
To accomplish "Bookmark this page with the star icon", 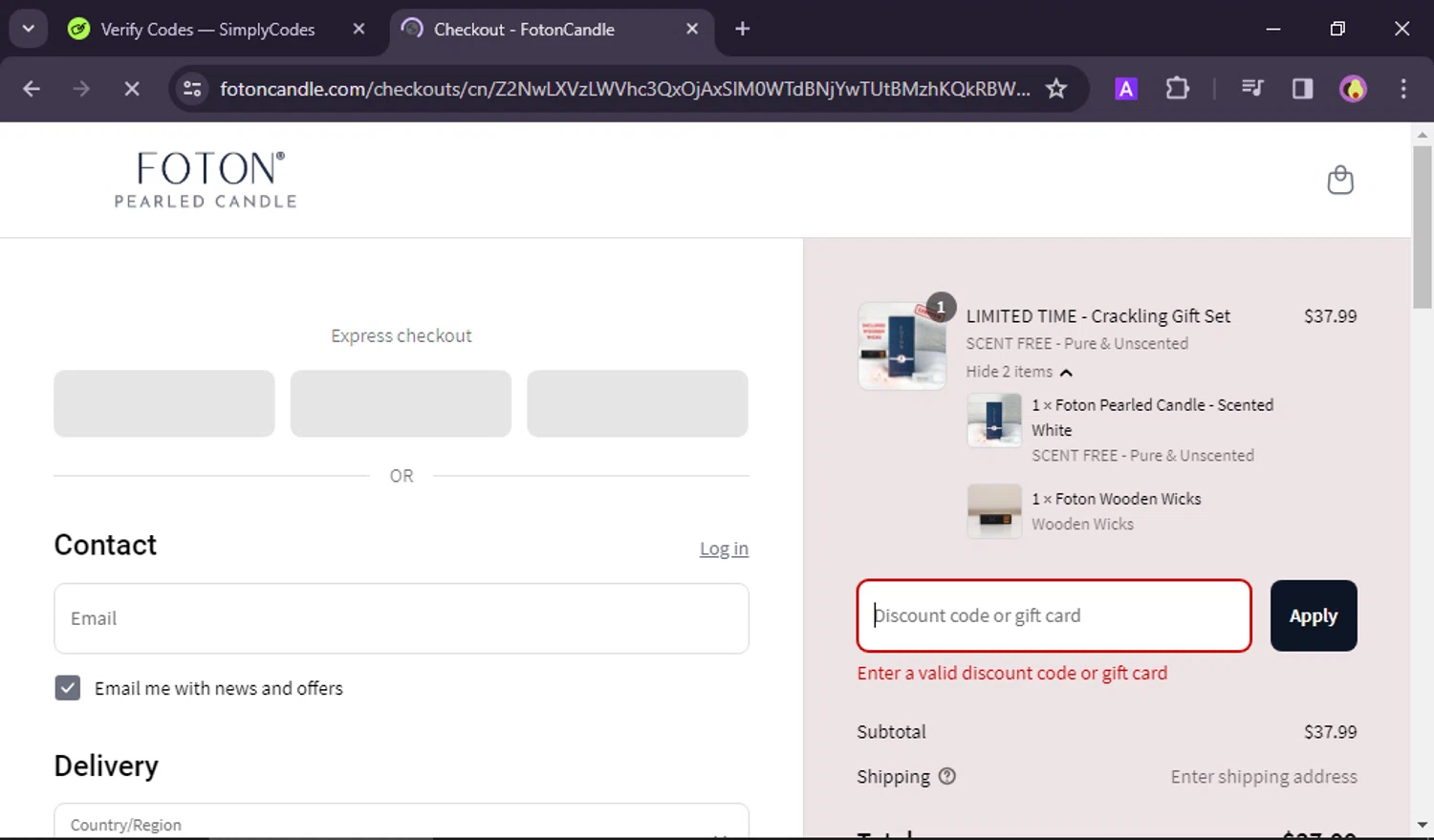I will point(1056,89).
